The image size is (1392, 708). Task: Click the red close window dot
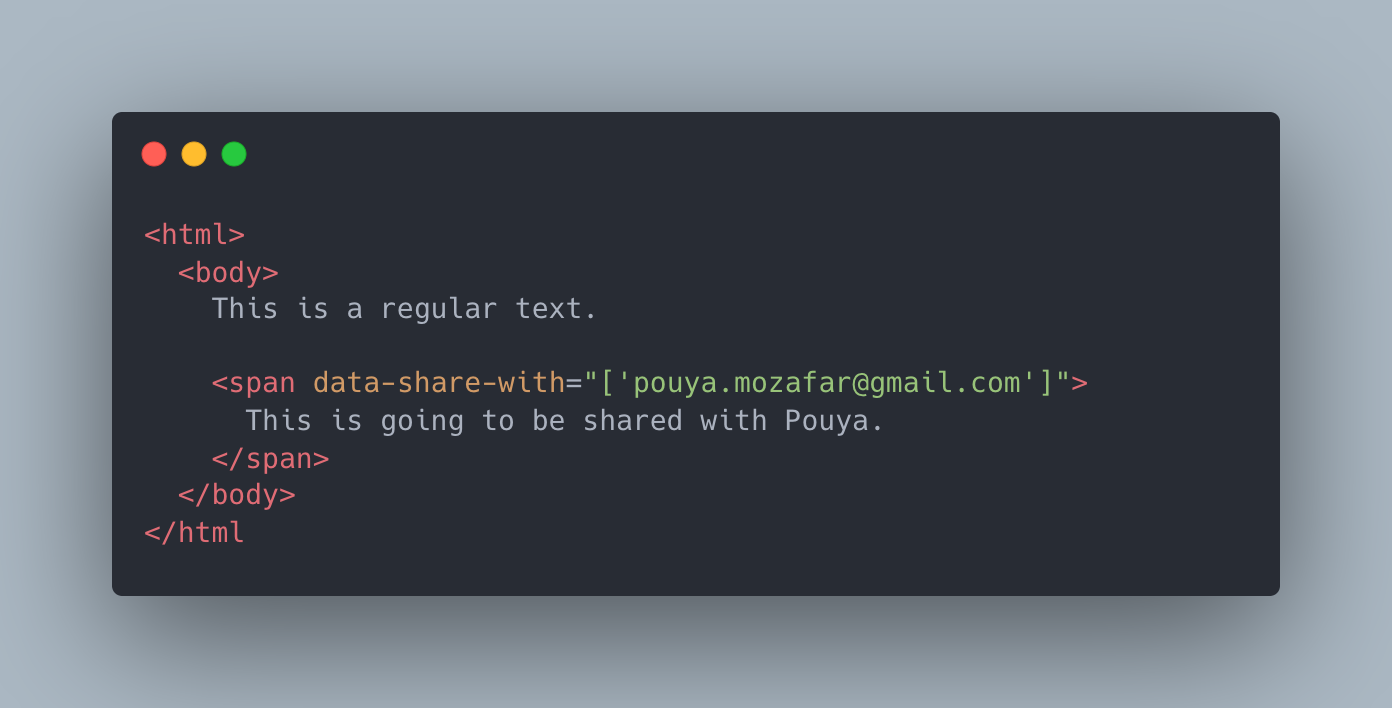(154, 154)
